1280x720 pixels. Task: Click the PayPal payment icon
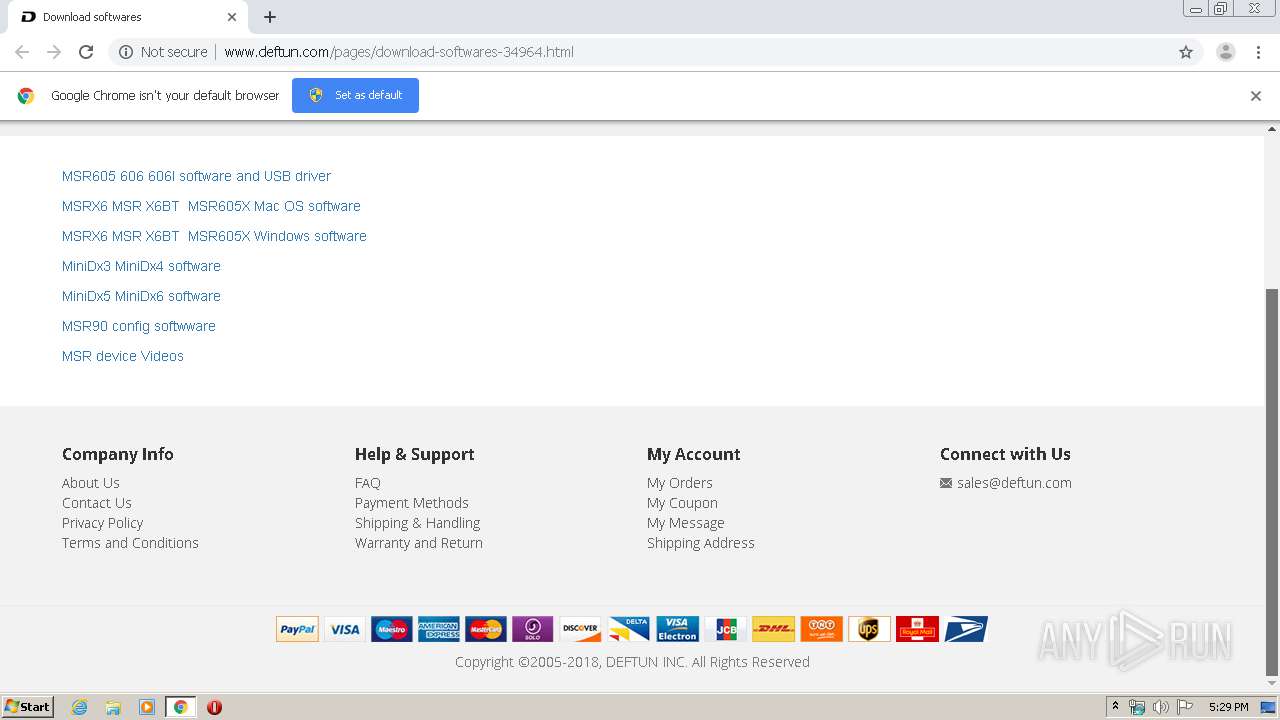(x=297, y=629)
